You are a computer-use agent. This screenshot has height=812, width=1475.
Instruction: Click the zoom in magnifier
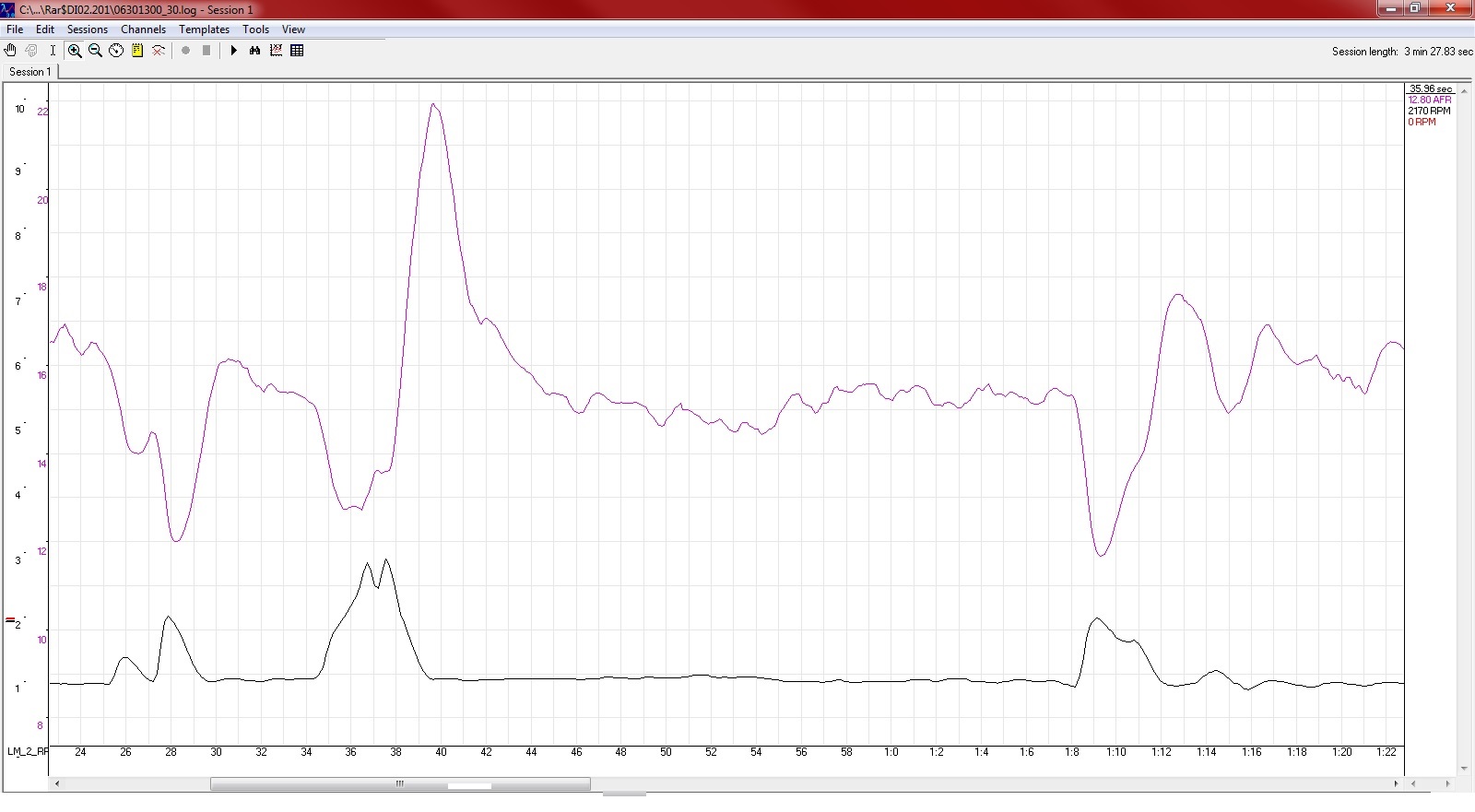pyautogui.click(x=75, y=51)
